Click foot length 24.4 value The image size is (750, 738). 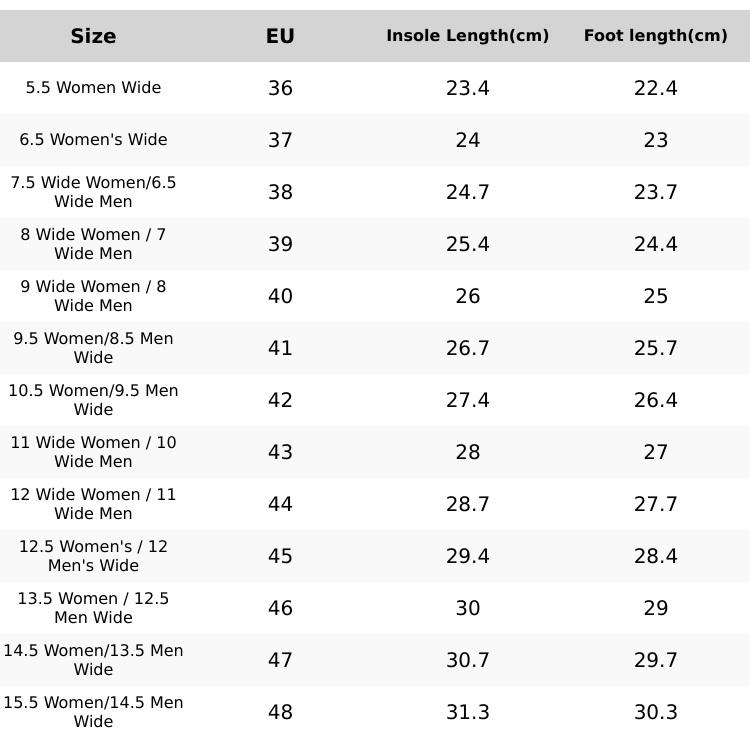655,244
